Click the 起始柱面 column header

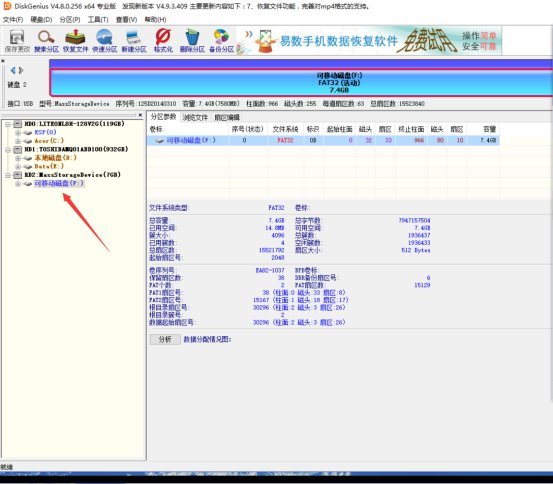coord(340,129)
